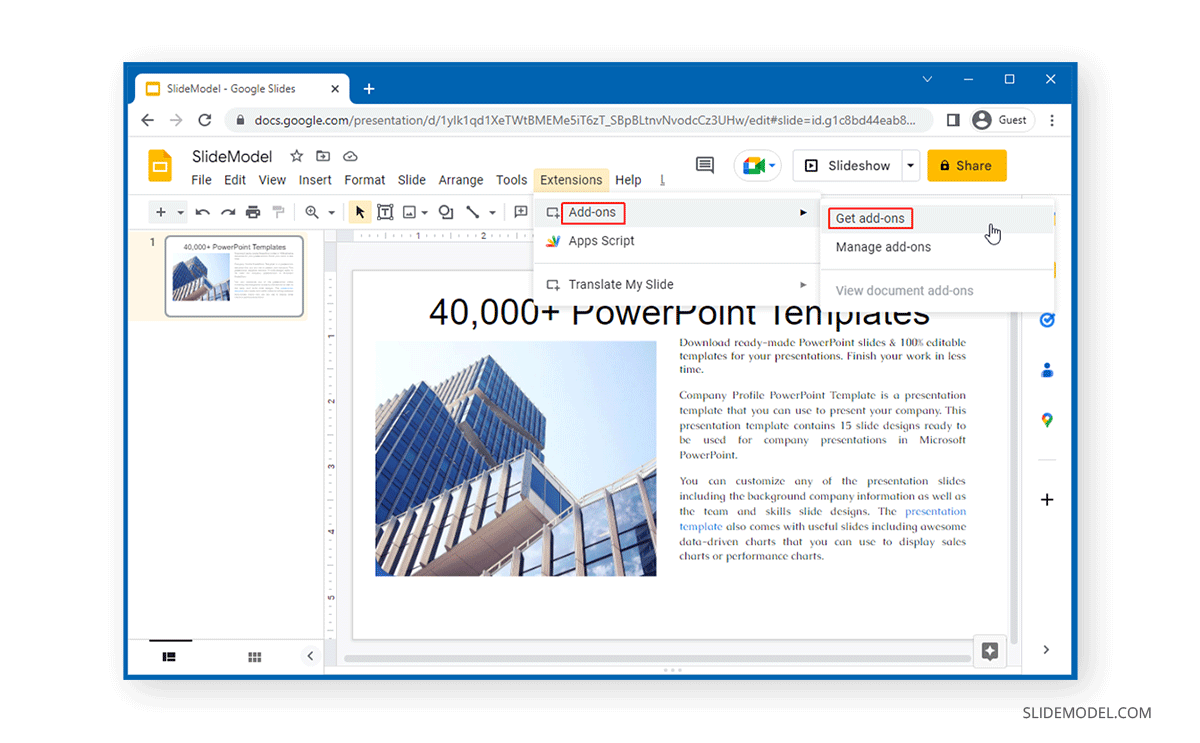The height and width of the screenshot is (743, 1200).
Task: Open the Slideshow options dropdown
Action: pos(910,166)
